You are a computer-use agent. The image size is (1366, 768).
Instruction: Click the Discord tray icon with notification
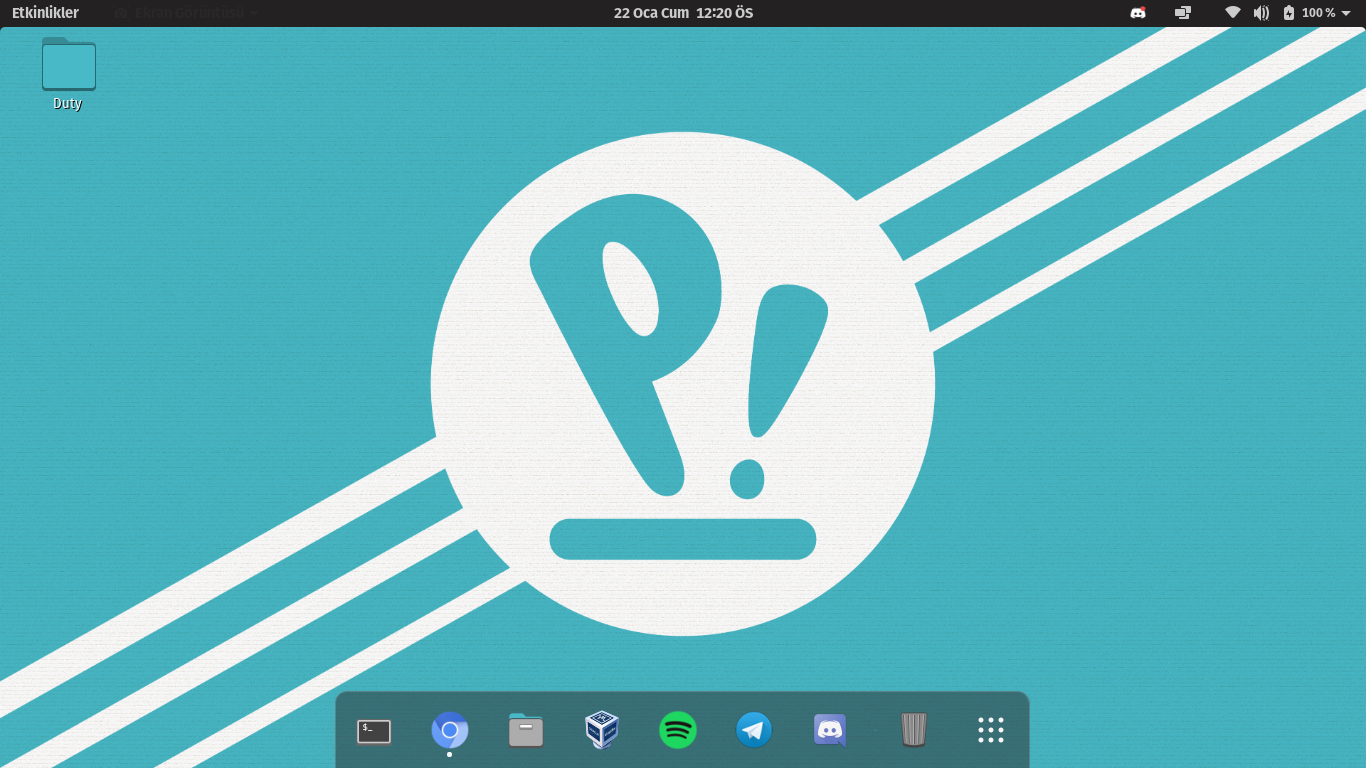pyautogui.click(x=1138, y=13)
